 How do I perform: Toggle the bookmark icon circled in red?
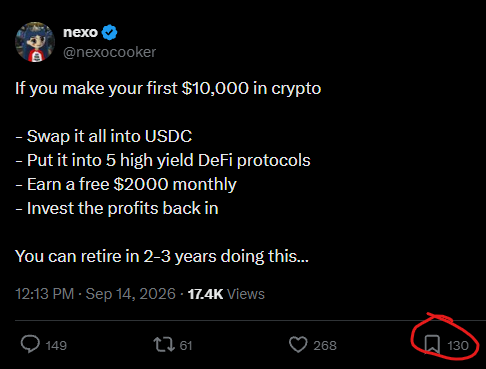coord(432,344)
